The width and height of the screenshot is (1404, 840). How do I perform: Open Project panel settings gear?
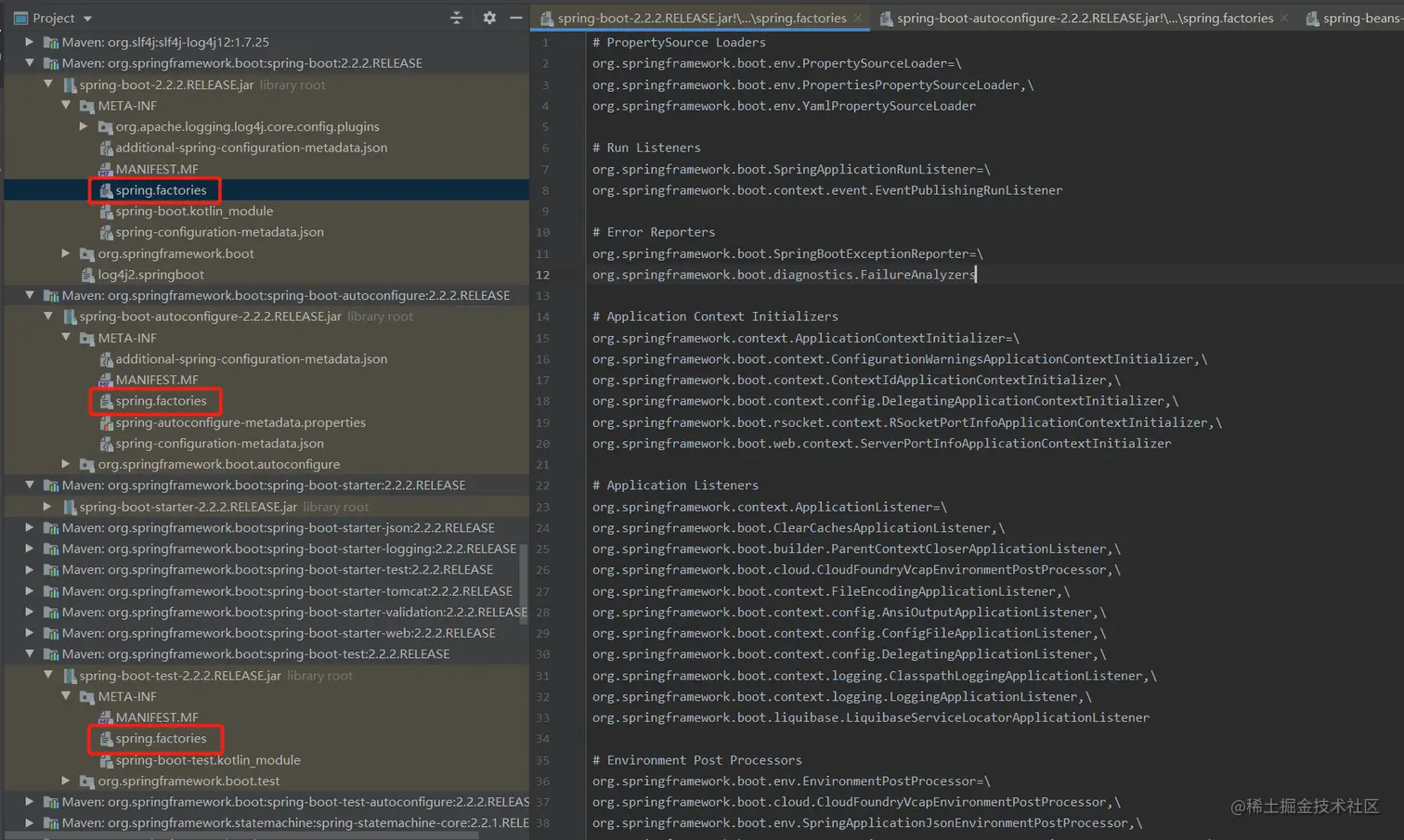coord(489,18)
